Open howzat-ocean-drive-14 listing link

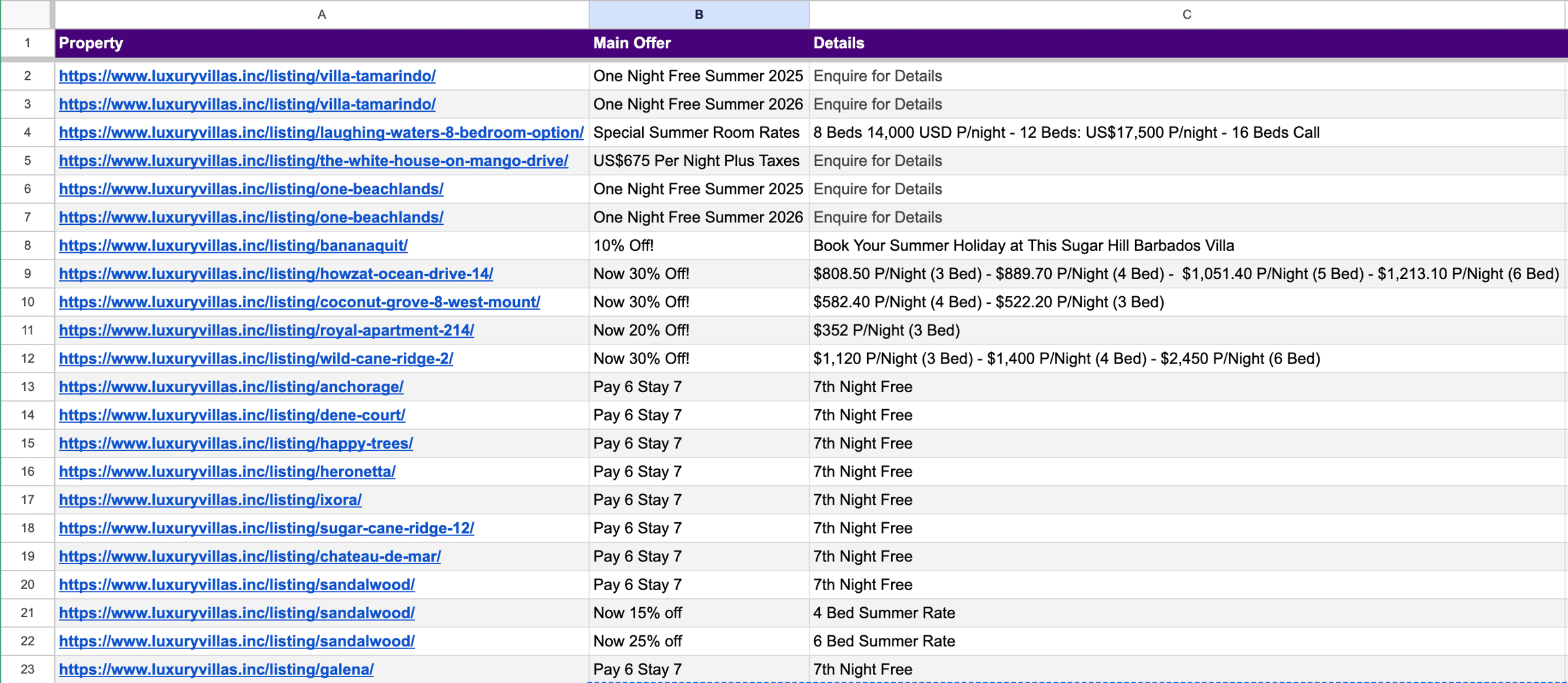[x=276, y=273]
